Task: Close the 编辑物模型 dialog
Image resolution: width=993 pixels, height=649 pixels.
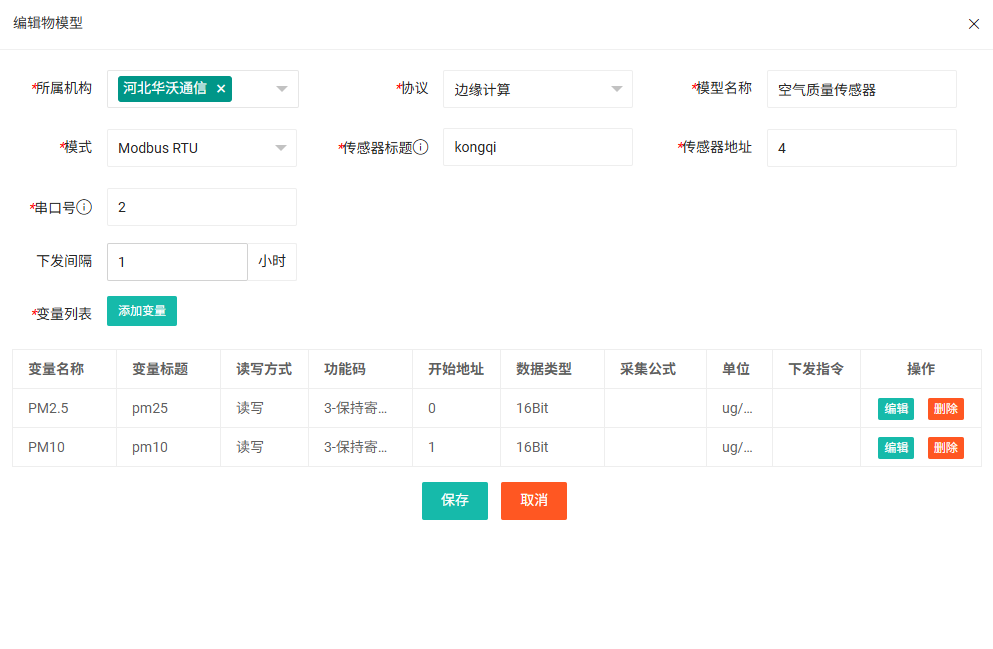Action: tap(973, 24)
